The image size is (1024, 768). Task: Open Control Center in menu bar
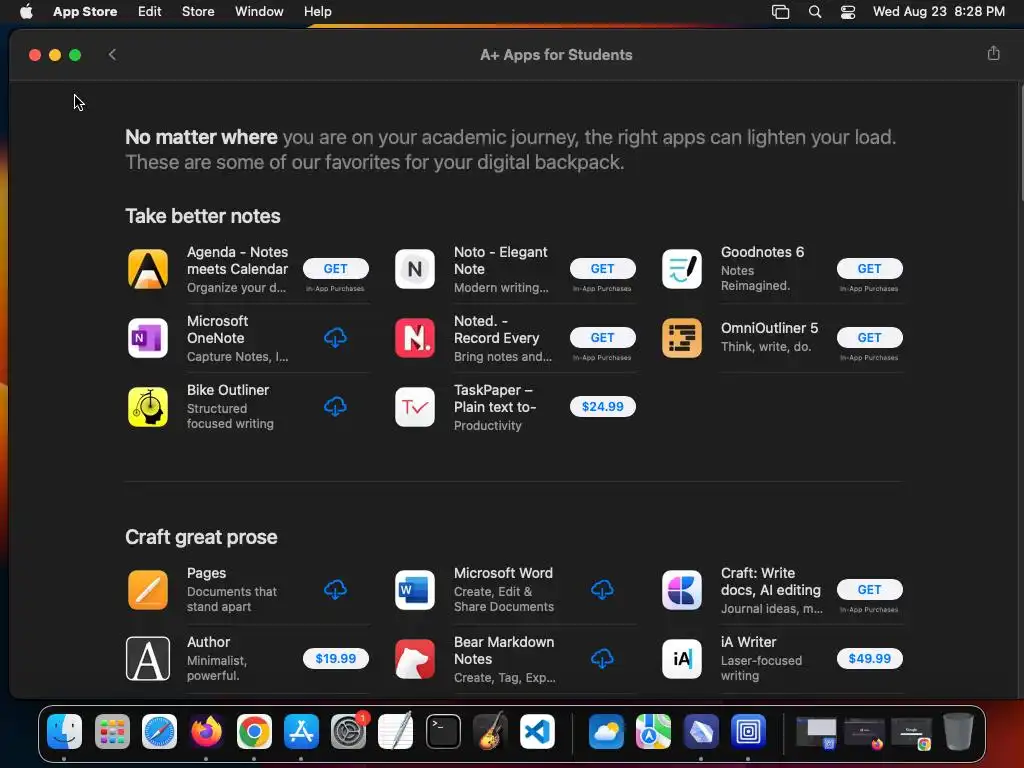click(848, 12)
